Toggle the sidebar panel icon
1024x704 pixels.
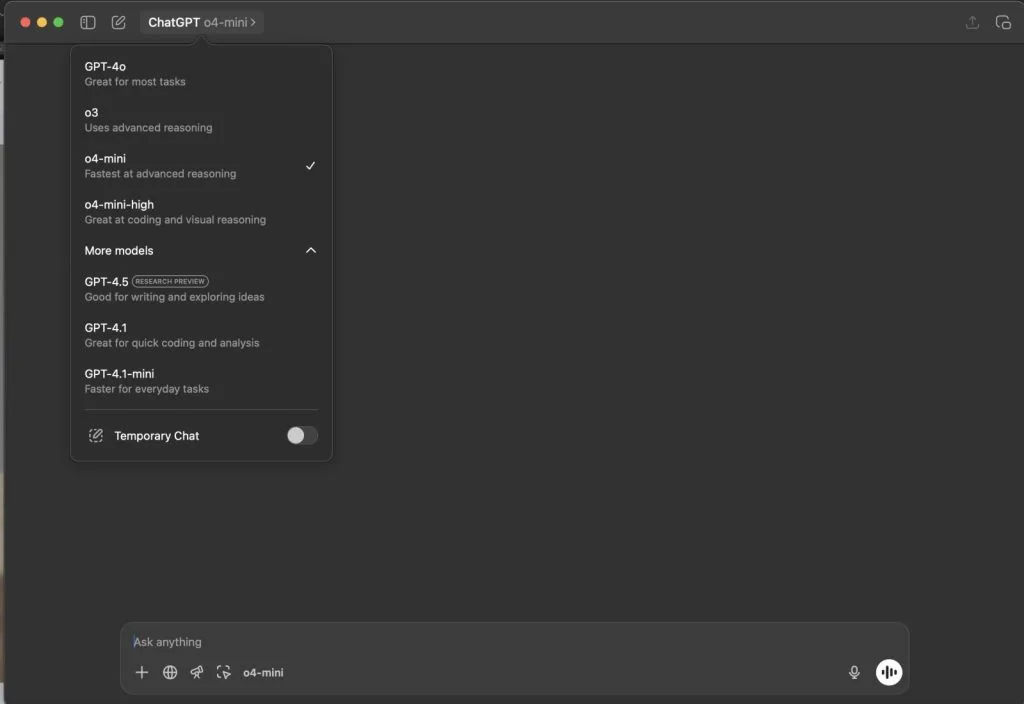click(x=88, y=22)
